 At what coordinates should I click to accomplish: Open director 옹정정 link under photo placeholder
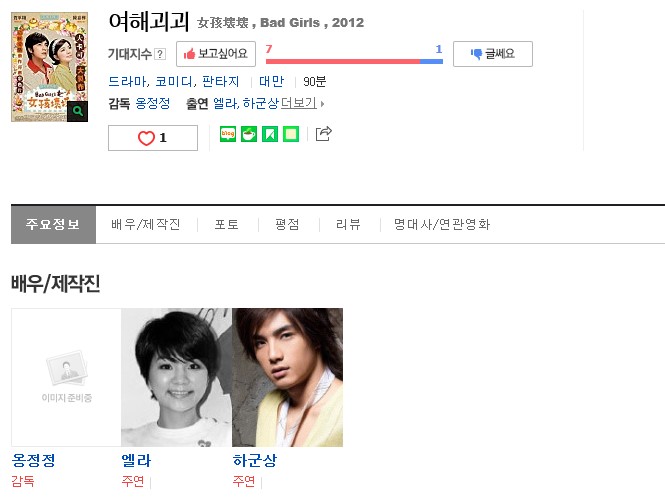click(33, 460)
